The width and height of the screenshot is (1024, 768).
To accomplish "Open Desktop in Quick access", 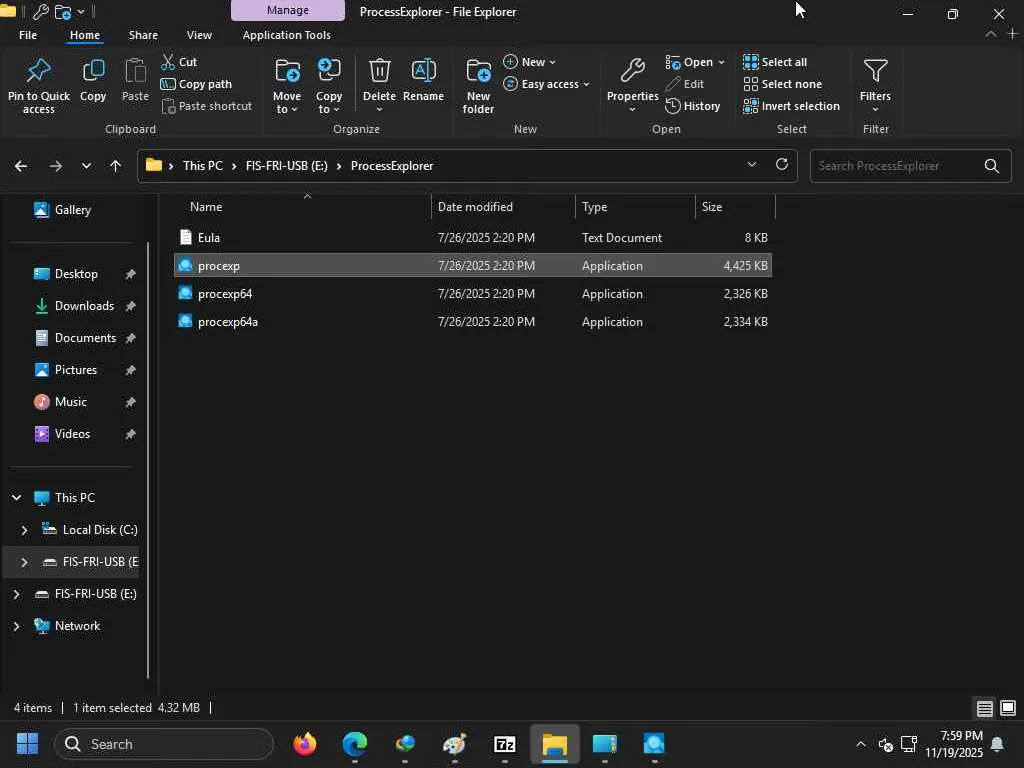I will (76, 274).
